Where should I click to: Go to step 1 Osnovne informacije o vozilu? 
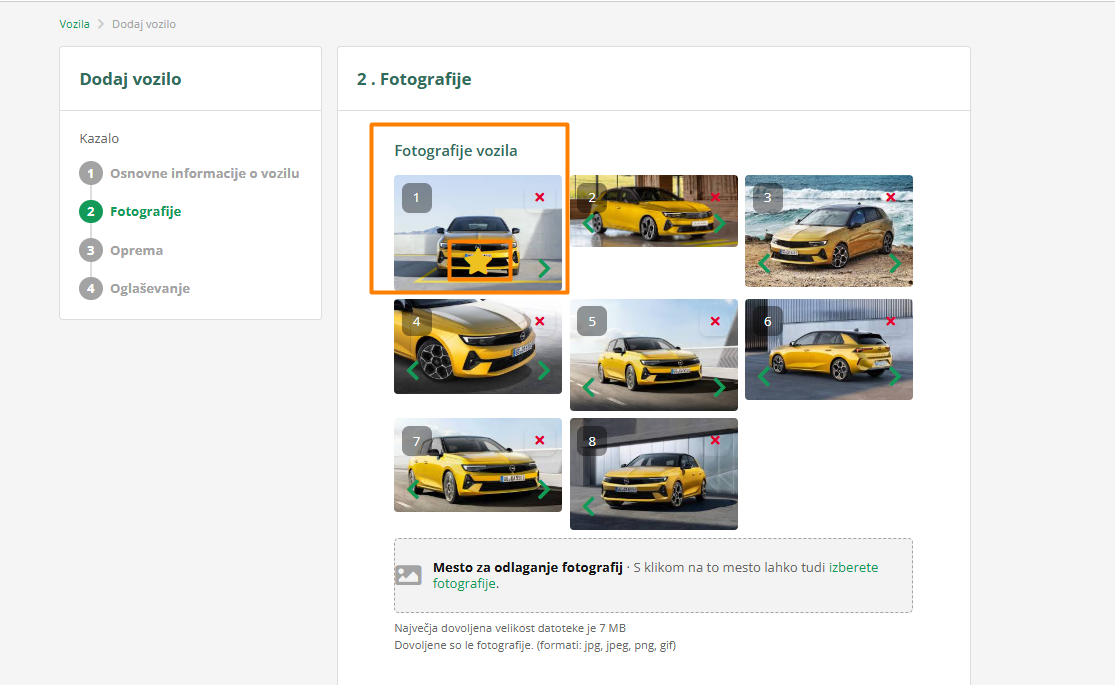(x=204, y=173)
